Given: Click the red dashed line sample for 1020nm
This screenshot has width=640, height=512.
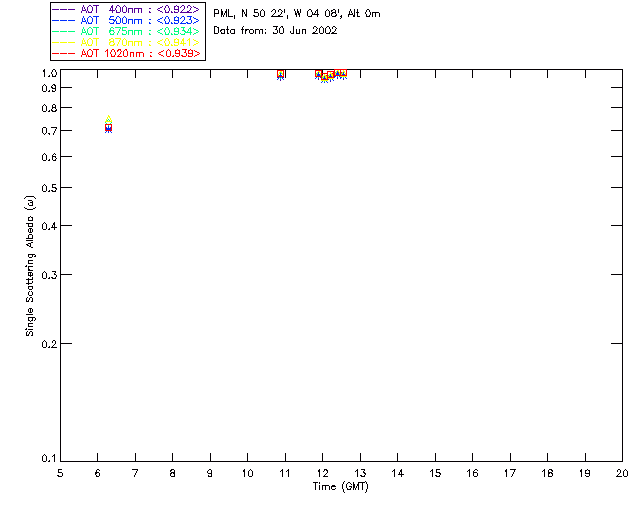Looking at the screenshot, I should (64, 53).
